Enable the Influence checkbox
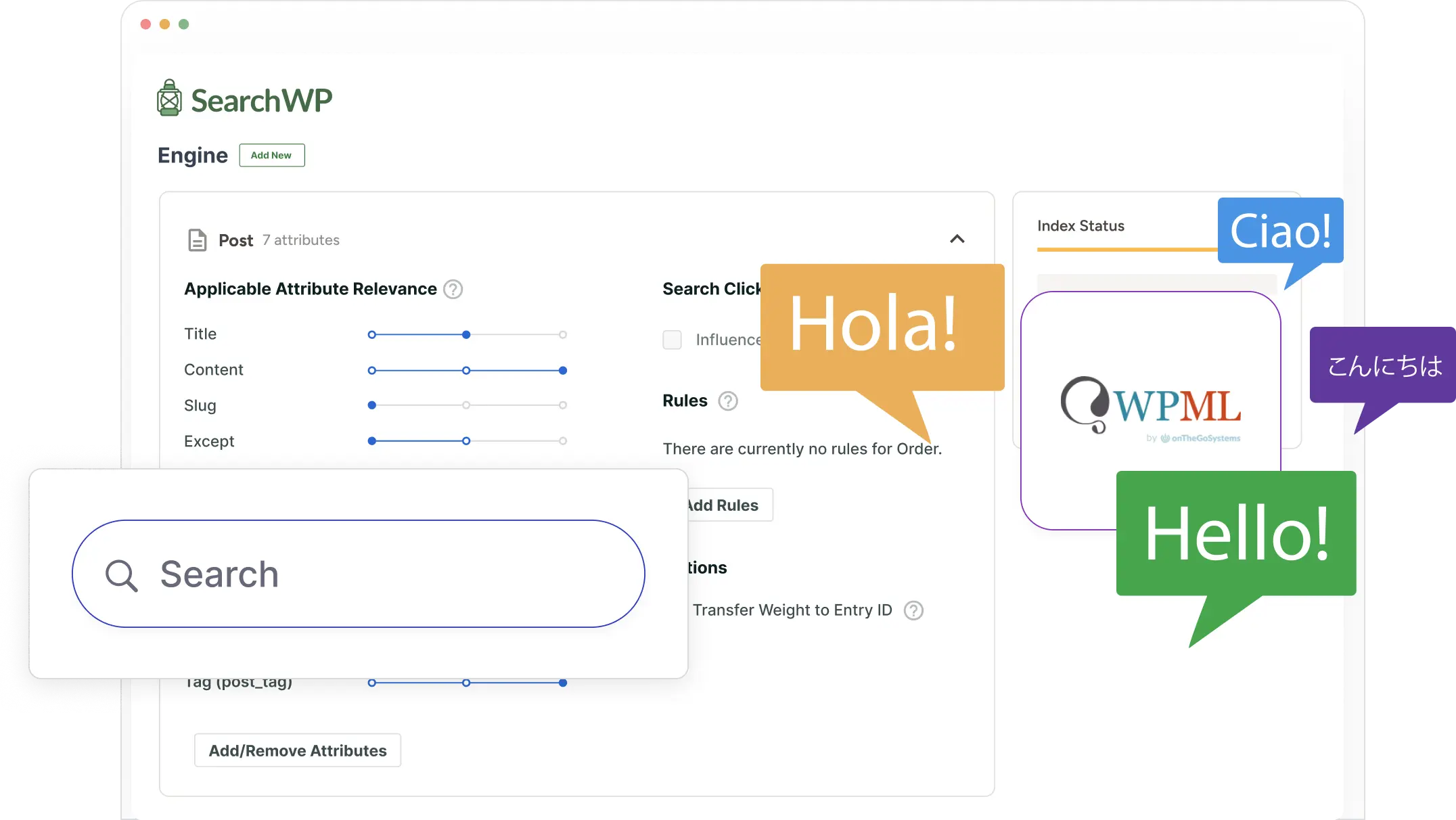This screenshot has width=1456, height=820. pyautogui.click(x=672, y=340)
